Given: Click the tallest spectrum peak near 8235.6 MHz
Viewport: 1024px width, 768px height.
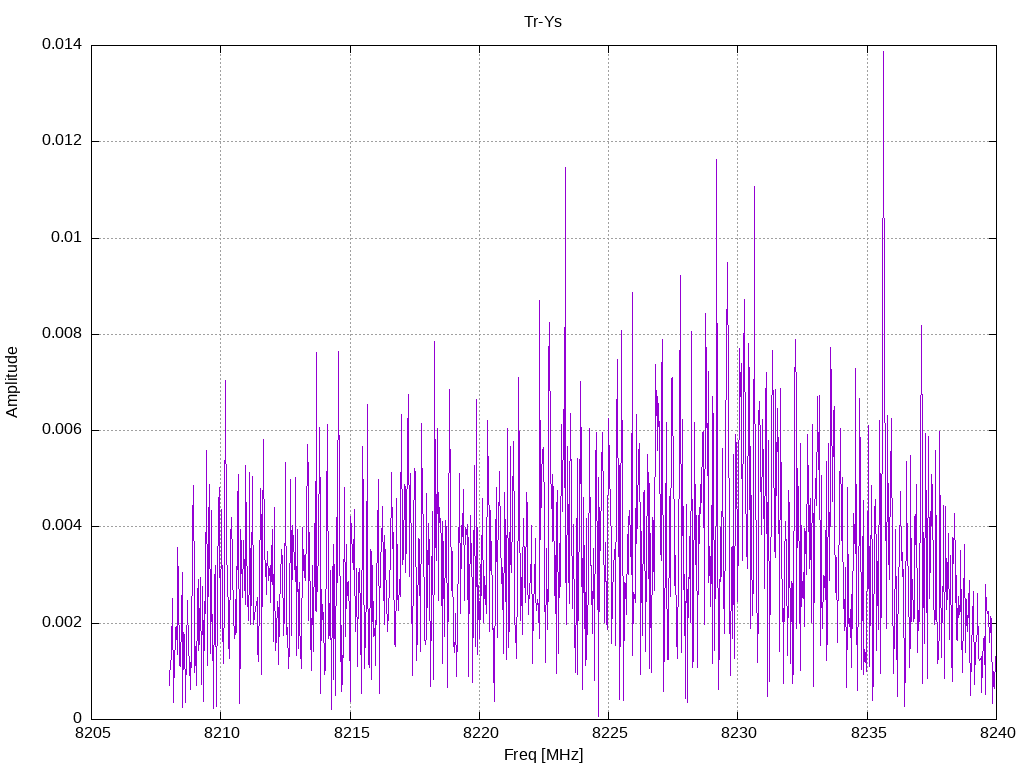Looking at the screenshot, I should [884, 52].
